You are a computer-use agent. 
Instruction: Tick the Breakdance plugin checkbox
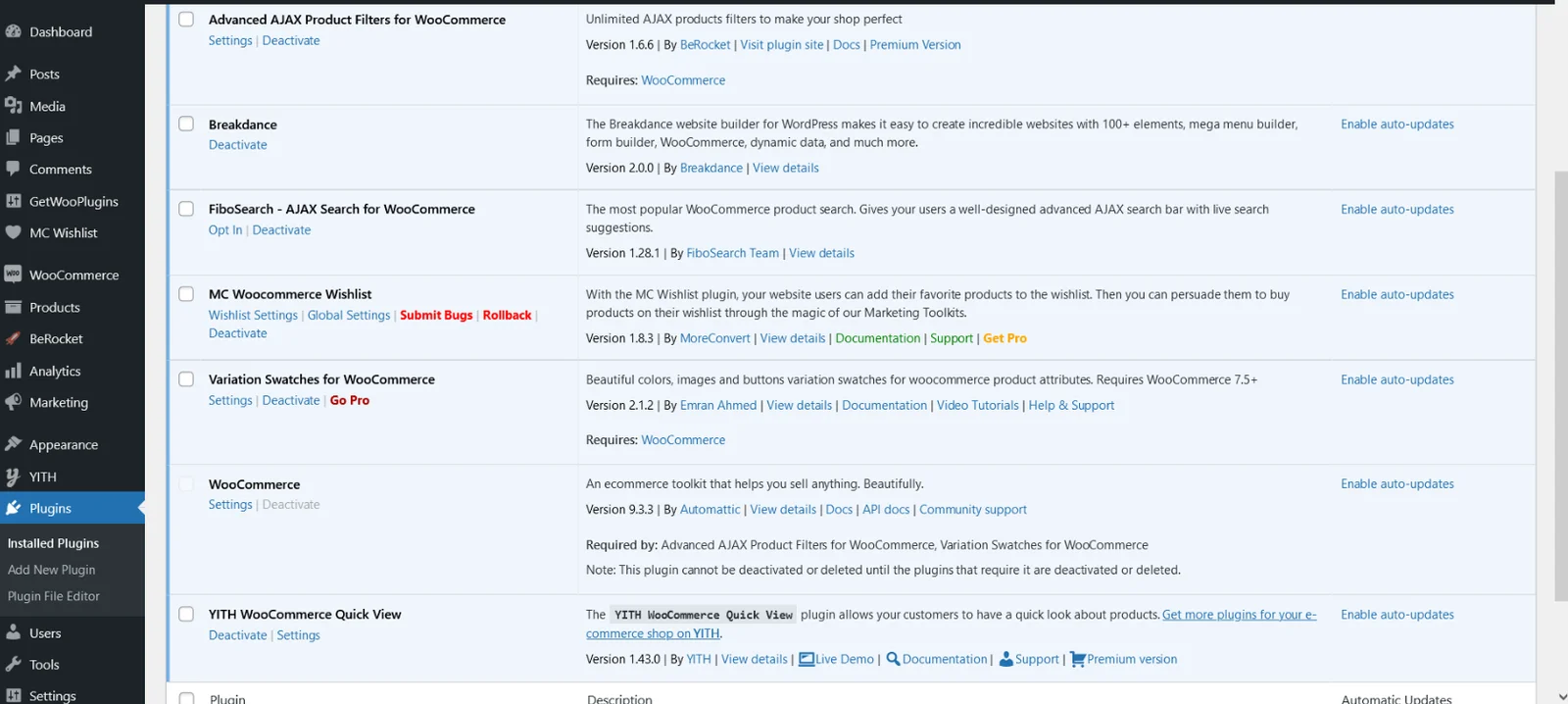click(186, 124)
